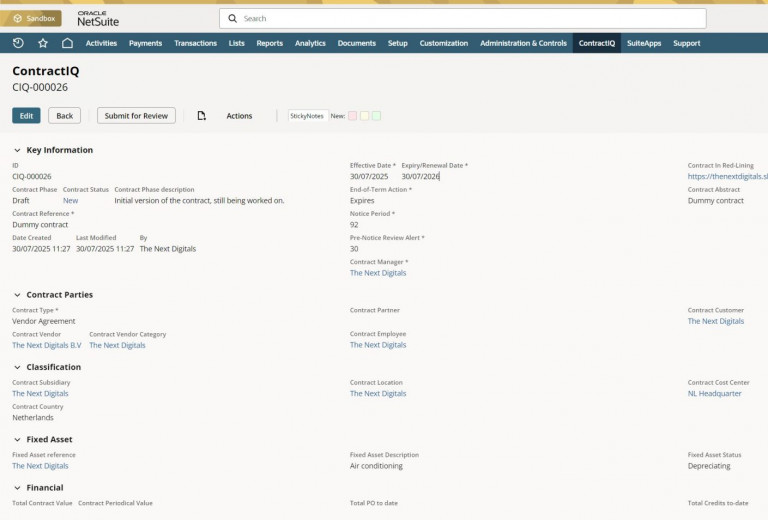Click the Expires end-of-term value
This screenshot has height=520, width=768.
click(x=362, y=201)
